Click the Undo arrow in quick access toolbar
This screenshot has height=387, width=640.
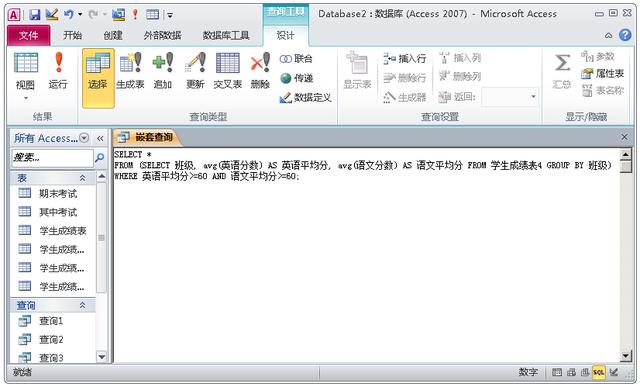tap(68, 15)
